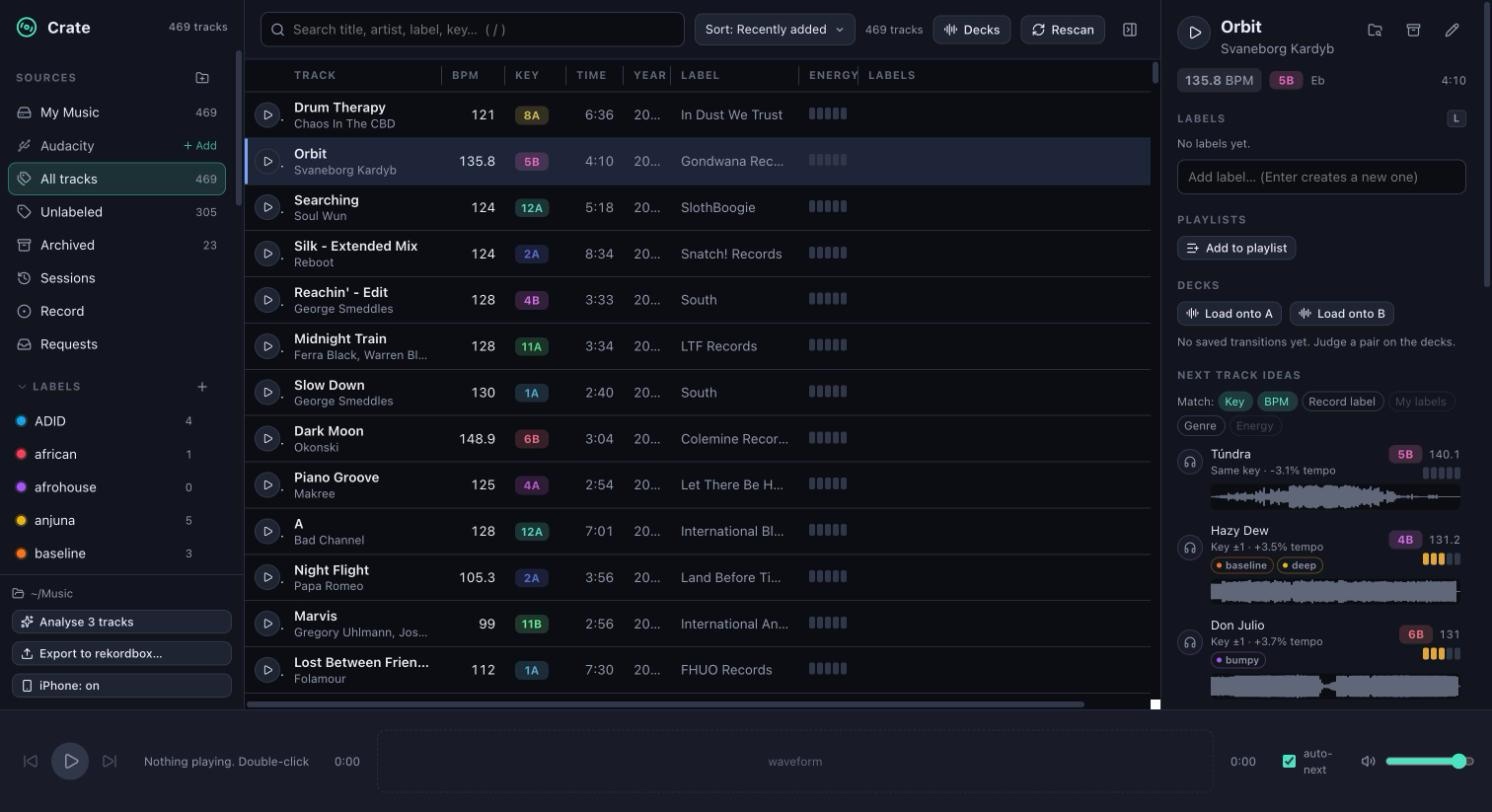Viewport: 1492px width, 812px height.
Task: Focus the track search field
Action: click(472, 30)
